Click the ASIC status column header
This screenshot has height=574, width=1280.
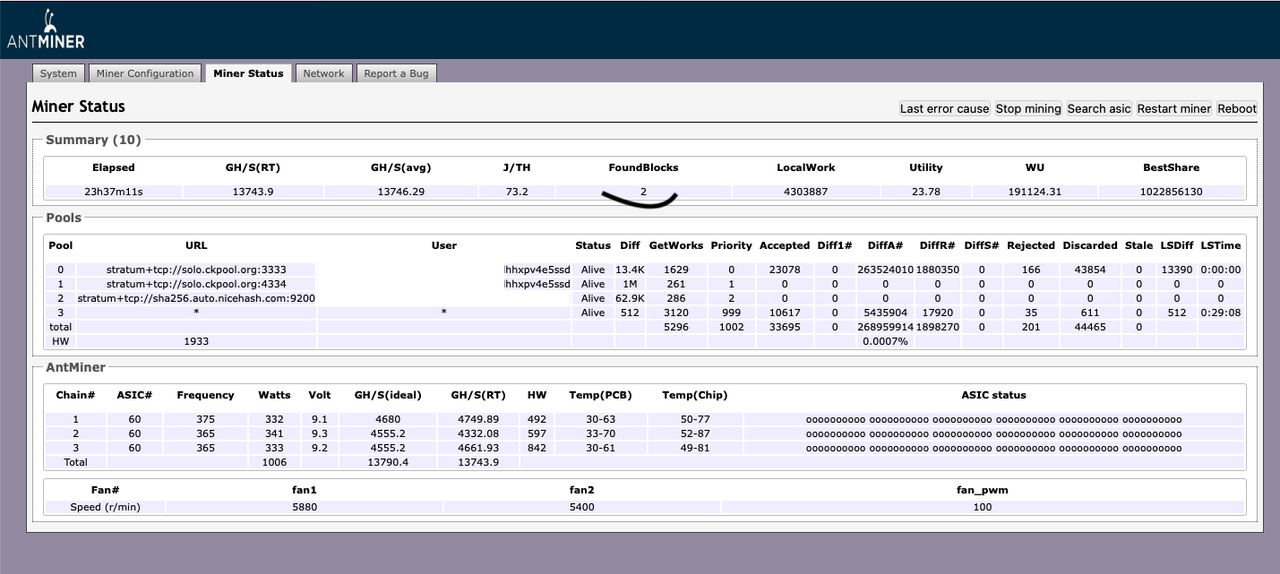click(x=994, y=395)
